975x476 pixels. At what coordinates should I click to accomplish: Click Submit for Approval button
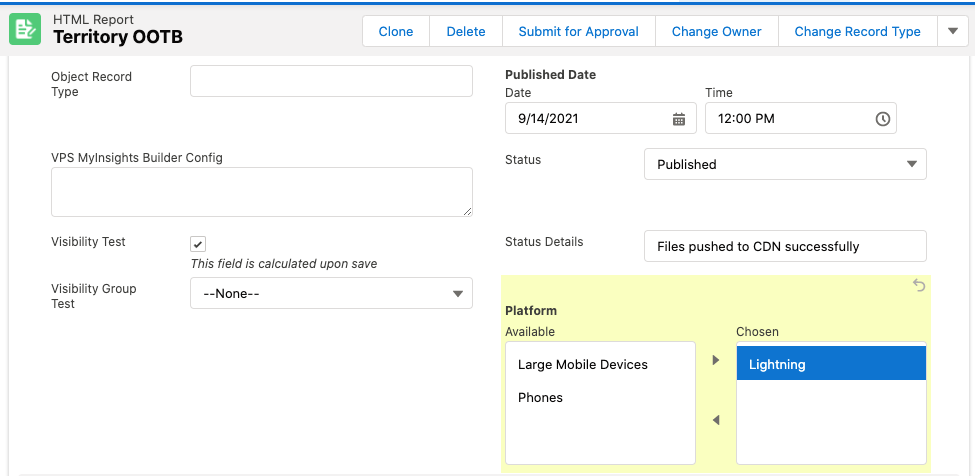point(578,31)
